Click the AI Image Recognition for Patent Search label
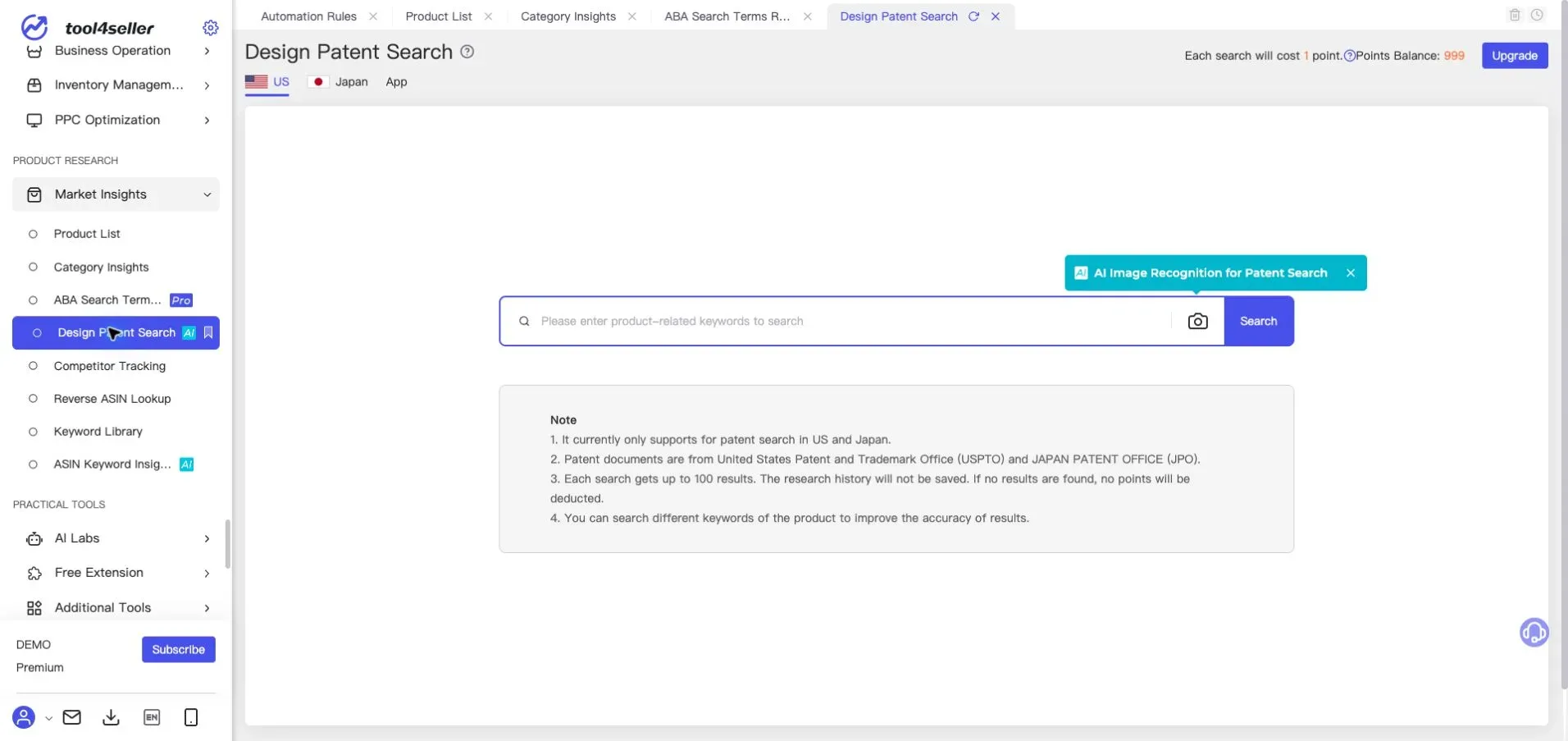Screen dimensions: 1568x741 (1210, 273)
